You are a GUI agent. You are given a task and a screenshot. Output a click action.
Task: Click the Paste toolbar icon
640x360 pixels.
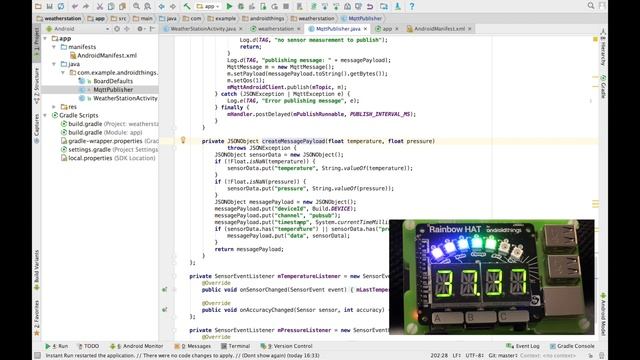tap(122, 6)
